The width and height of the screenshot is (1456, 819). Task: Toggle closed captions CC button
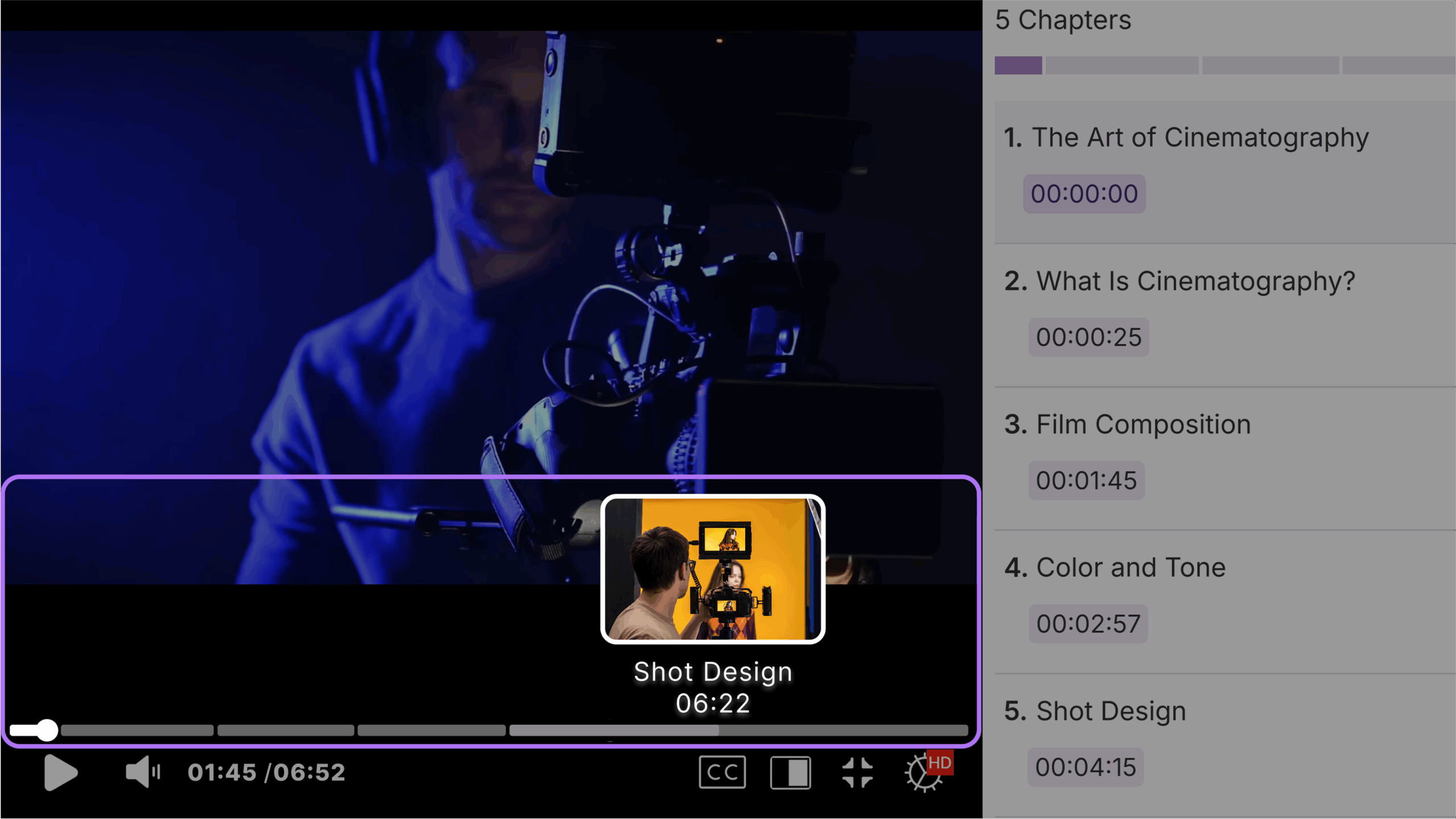point(722,772)
